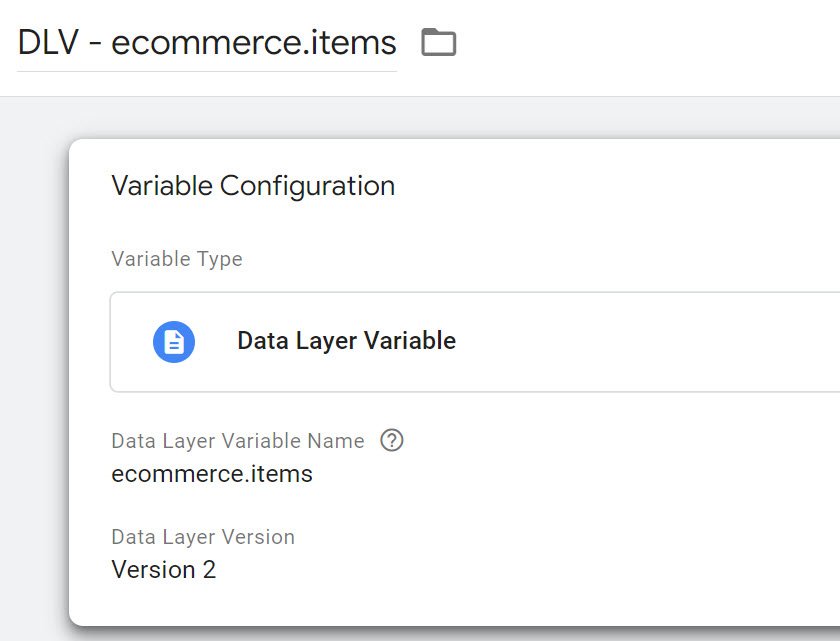Click the top edge of the configuration card
Image resolution: width=840 pixels, height=641 pixels.
pos(450,140)
